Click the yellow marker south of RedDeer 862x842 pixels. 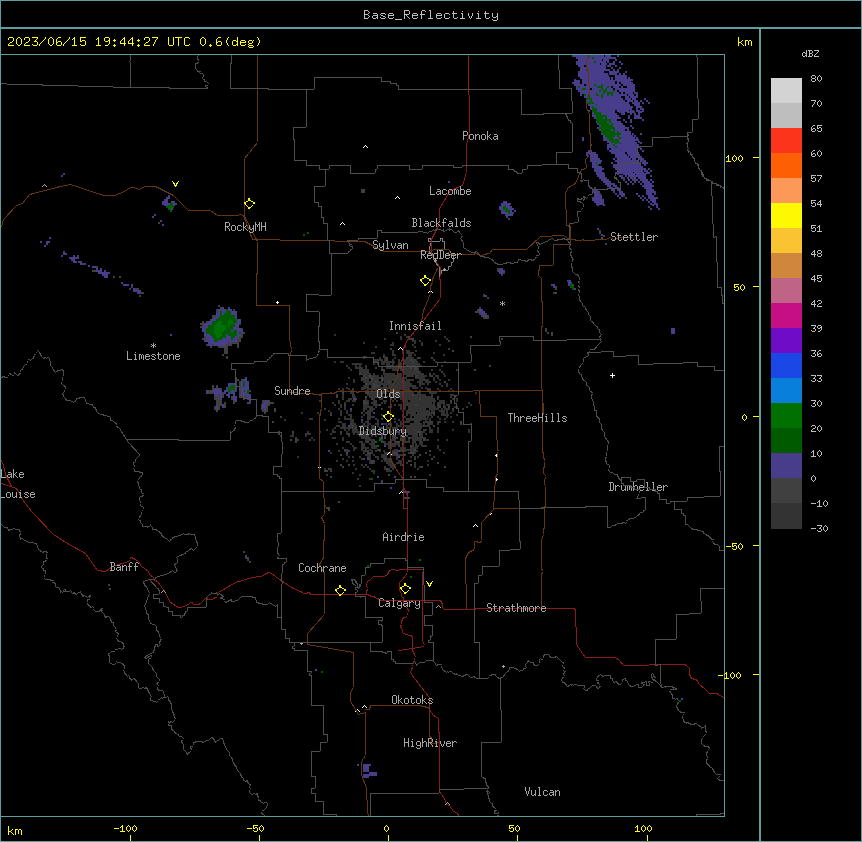click(x=425, y=281)
